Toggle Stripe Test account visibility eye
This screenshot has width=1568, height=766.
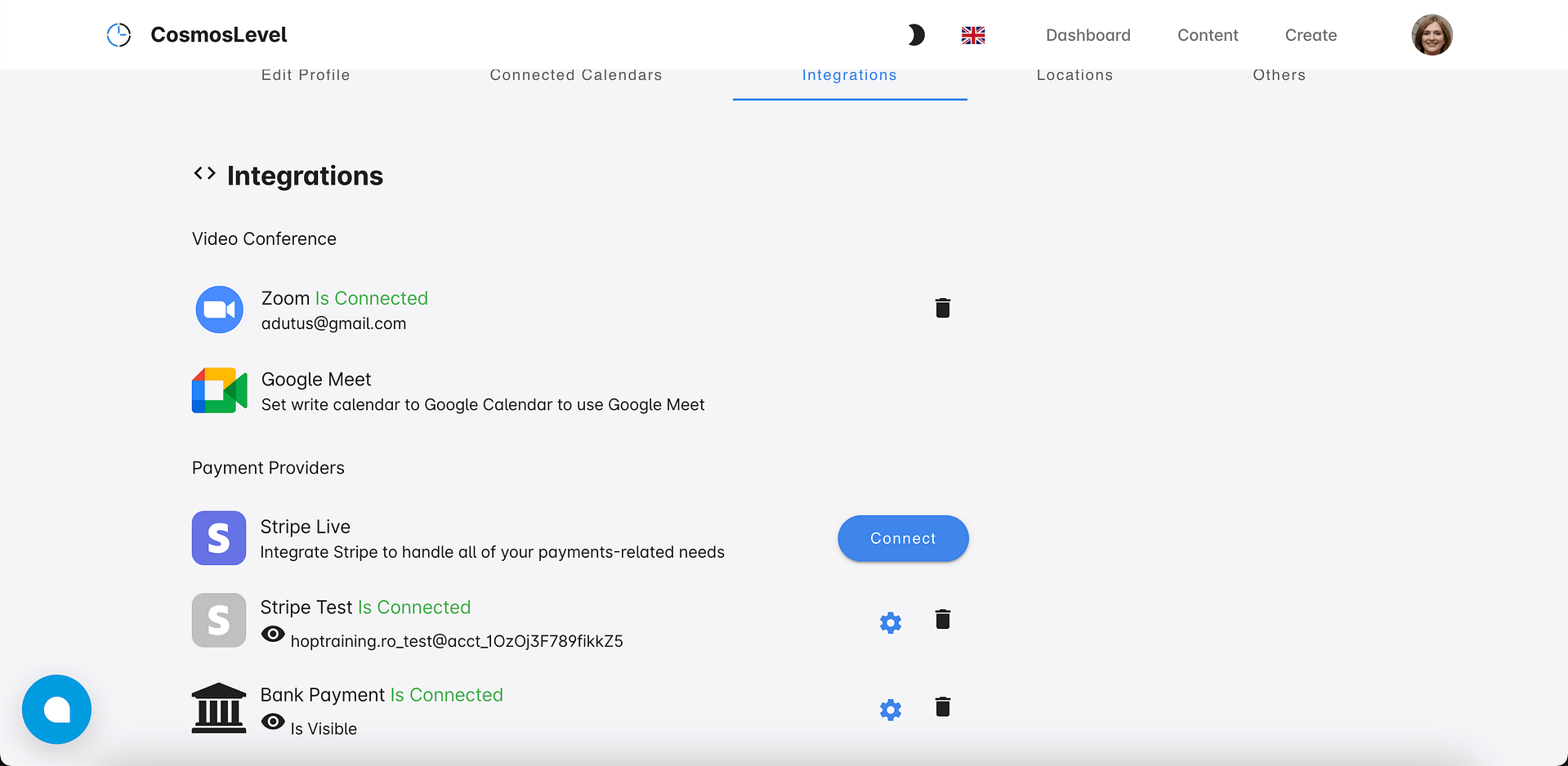click(273, 635)
